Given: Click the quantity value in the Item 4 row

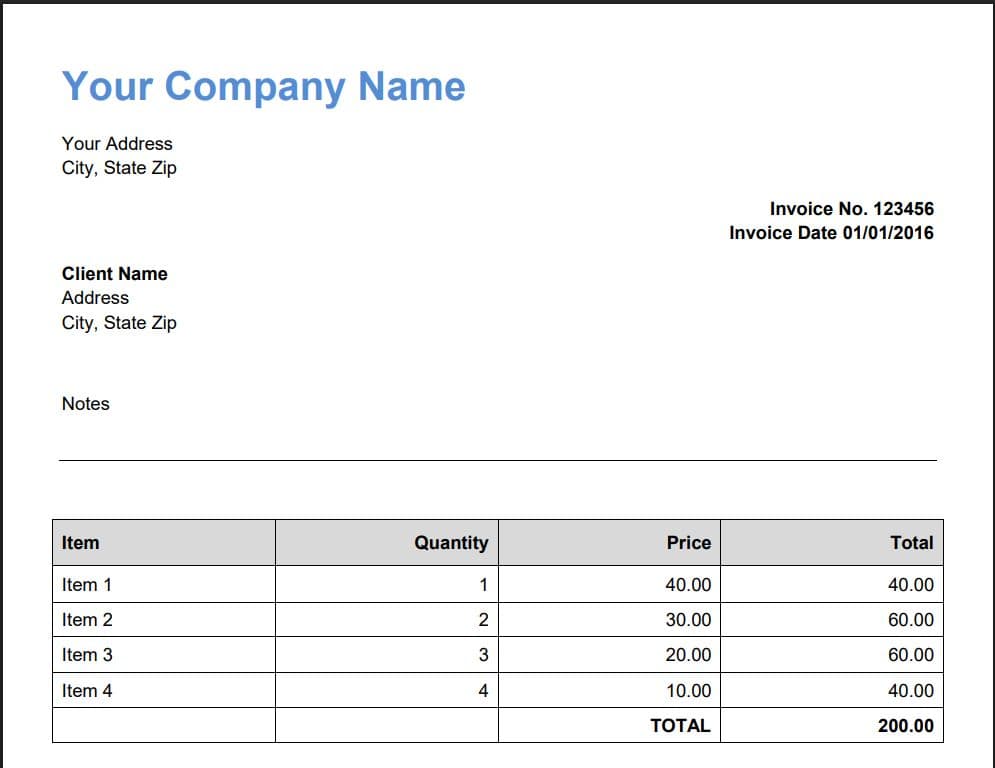Looking at the screenshot, I should pos(483,691).
